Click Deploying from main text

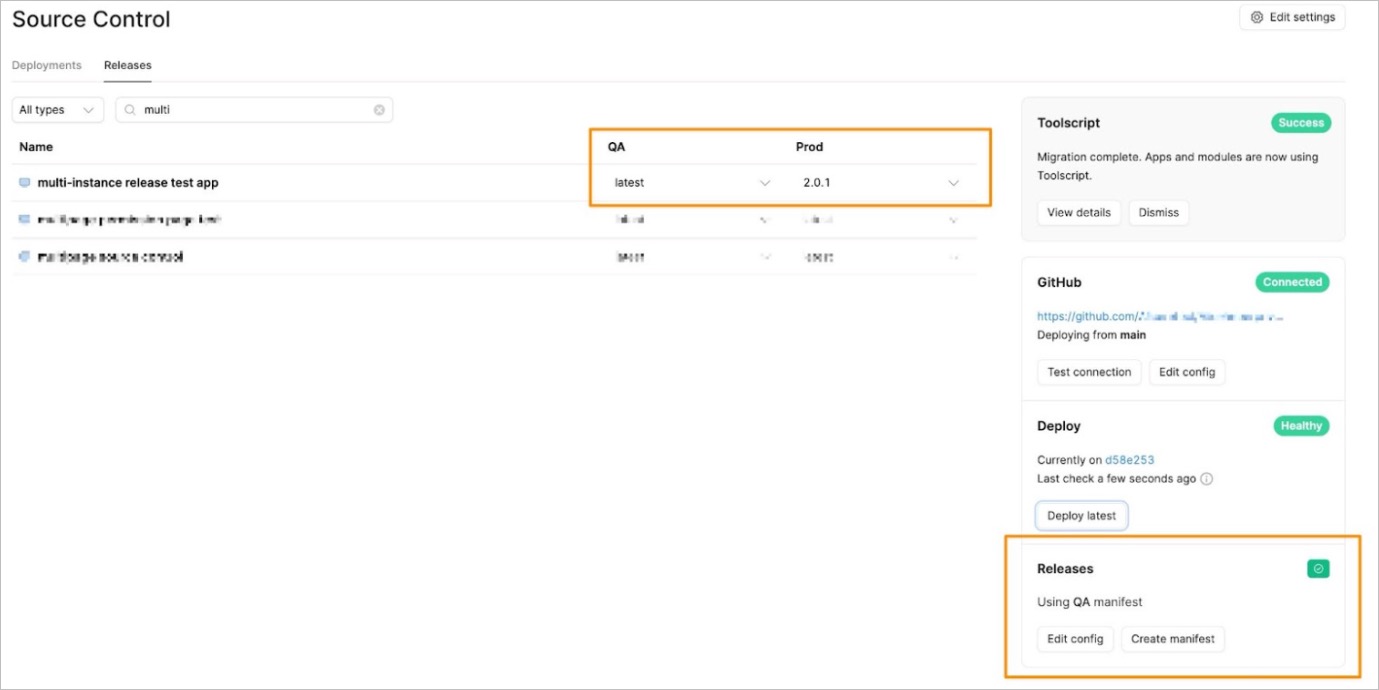click(x=1092, y=335)
